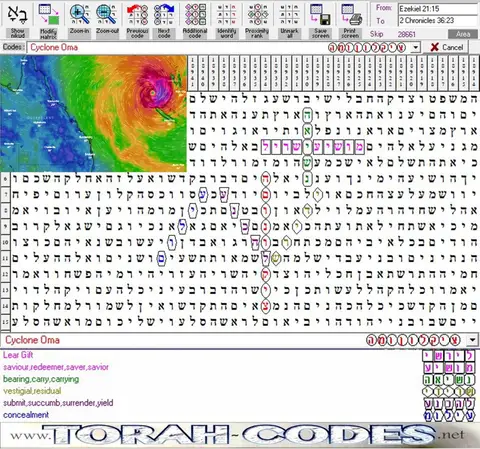Click the From verse field Ezekiel 21:15
This screenshot has width=480, height=449.
click(438, 9)
